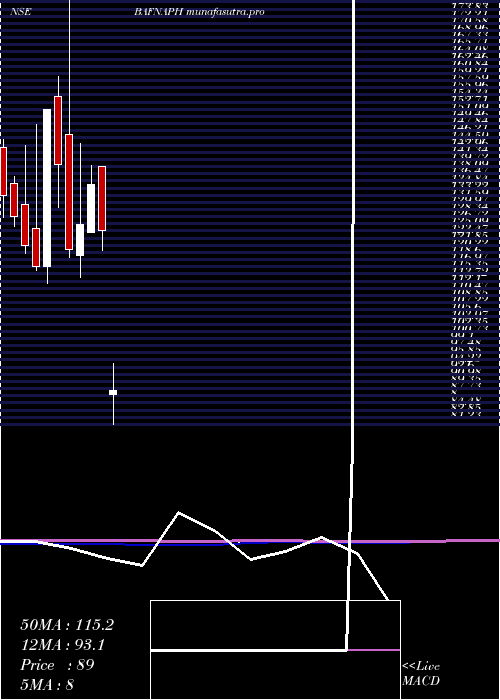Image resolution: width=500 pixels, height=700 pixels.
Task: Select the tallest white candlestick body
Action: [47, 188]
